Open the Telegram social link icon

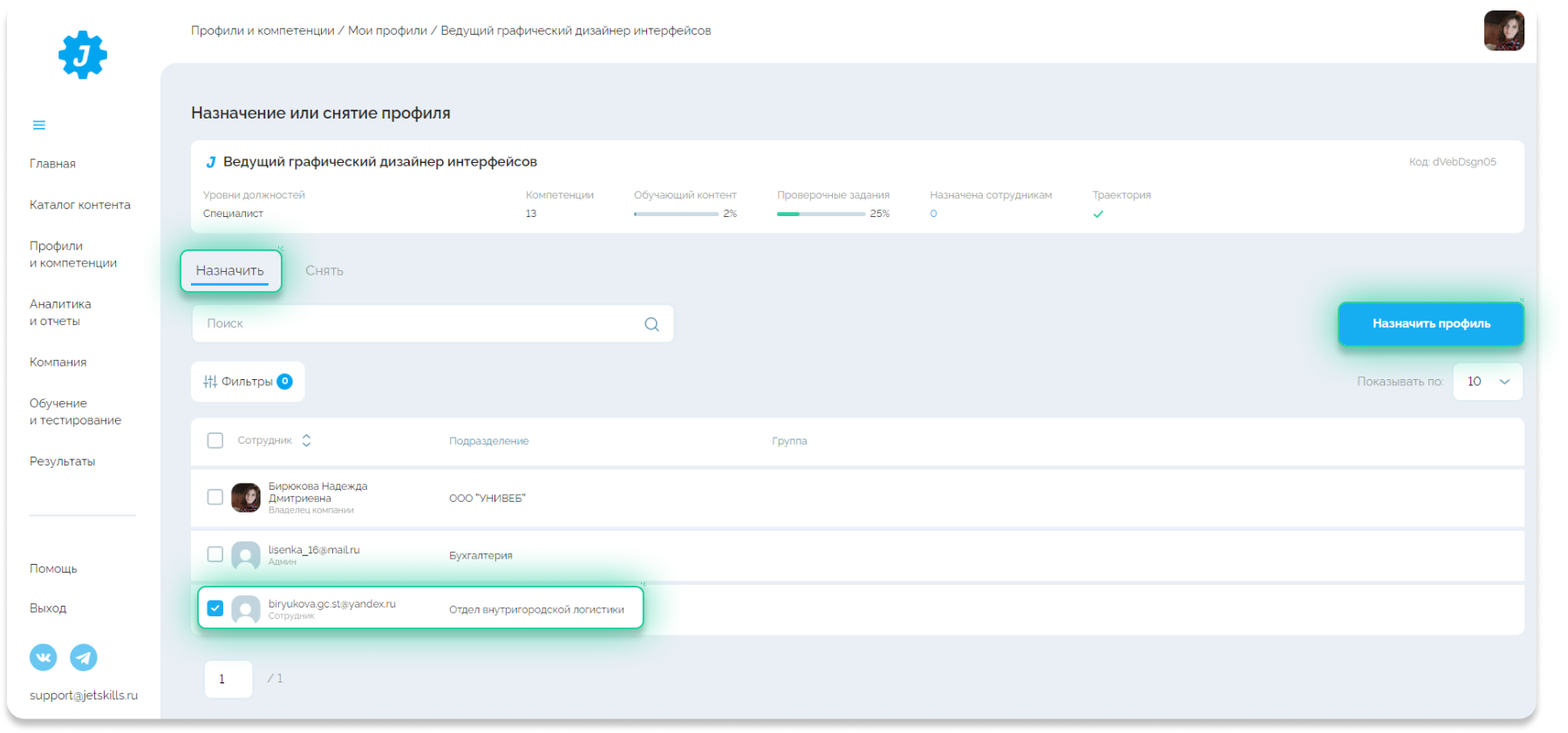(84, 657)
